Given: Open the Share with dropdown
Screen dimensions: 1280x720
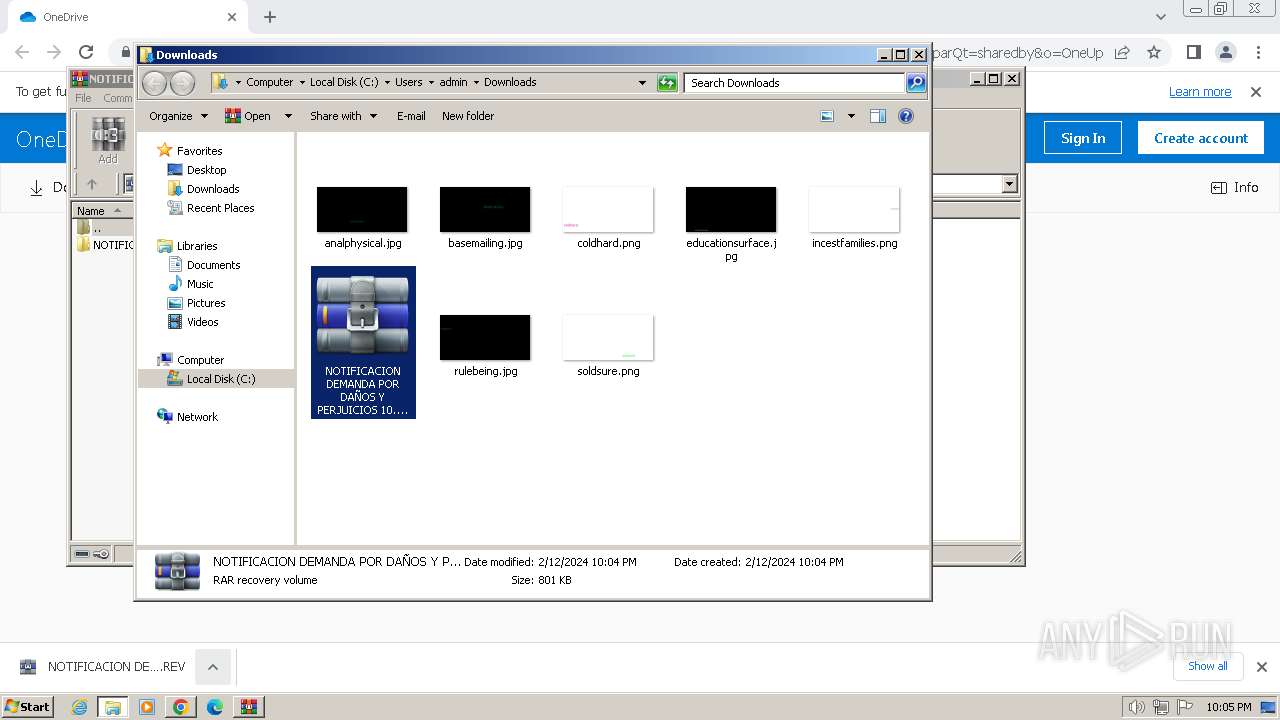Looking at the screenshot, I should (343, 116).
